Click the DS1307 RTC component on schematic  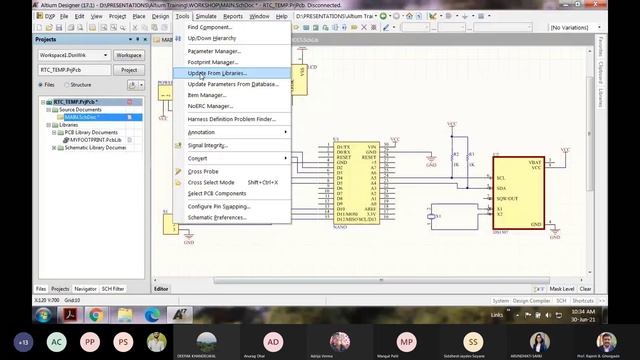tap(518, 193)
